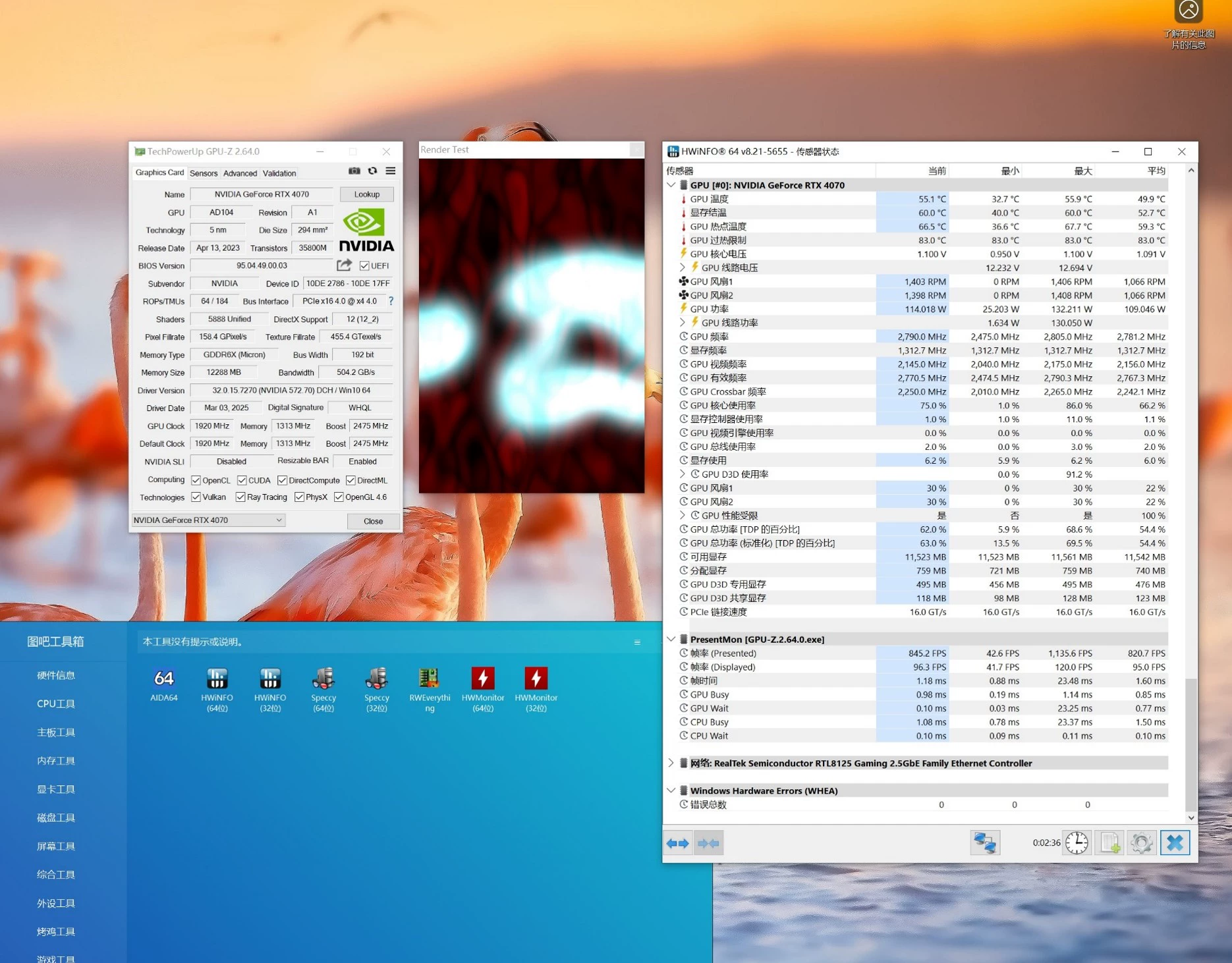Collapse the PresentMon sensor group
Image resolution: width=1232 pixels, height=963 pixels.
[x=671, y=639]
